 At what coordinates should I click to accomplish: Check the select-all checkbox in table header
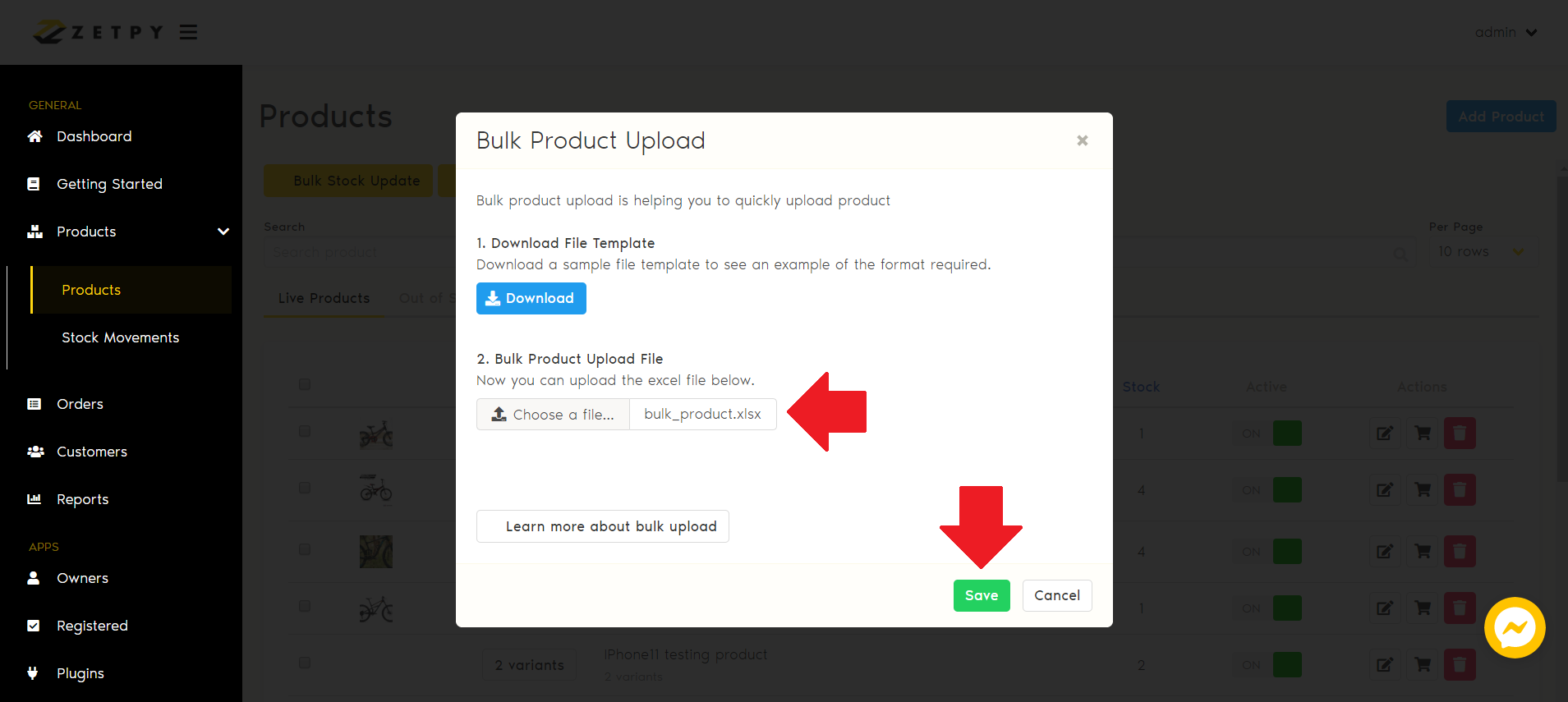point(305,384)
